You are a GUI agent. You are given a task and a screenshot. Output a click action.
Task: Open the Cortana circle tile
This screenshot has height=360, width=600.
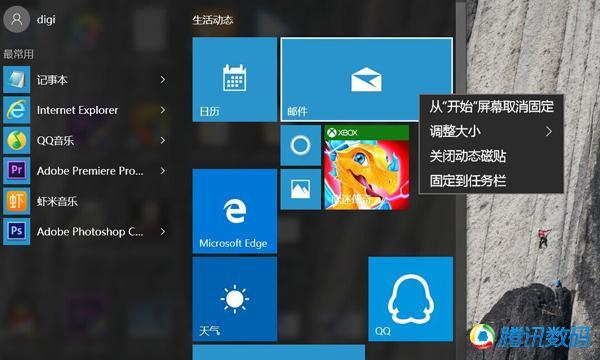point(300,145)
